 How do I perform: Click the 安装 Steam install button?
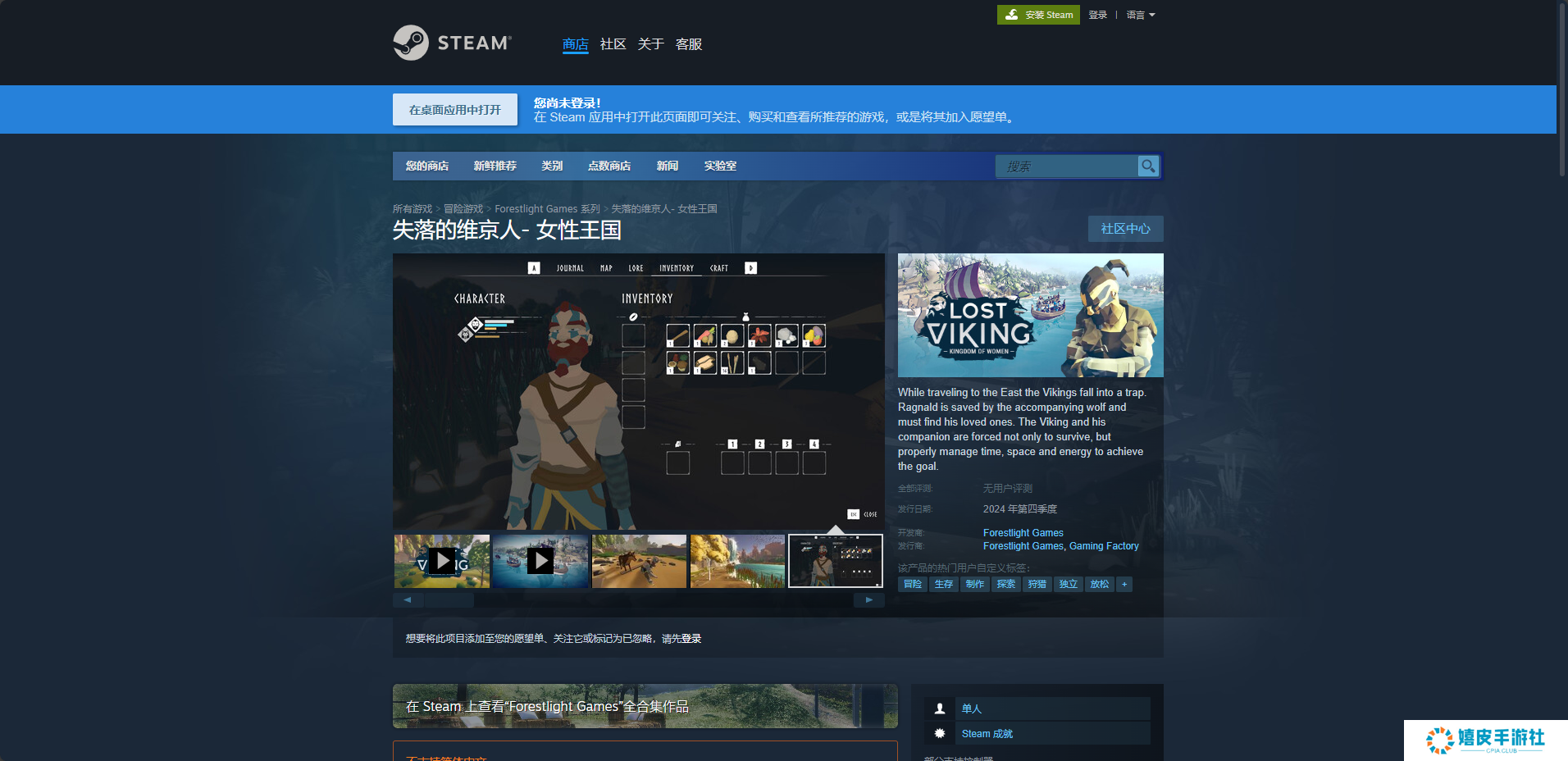tap(1038, 15)
